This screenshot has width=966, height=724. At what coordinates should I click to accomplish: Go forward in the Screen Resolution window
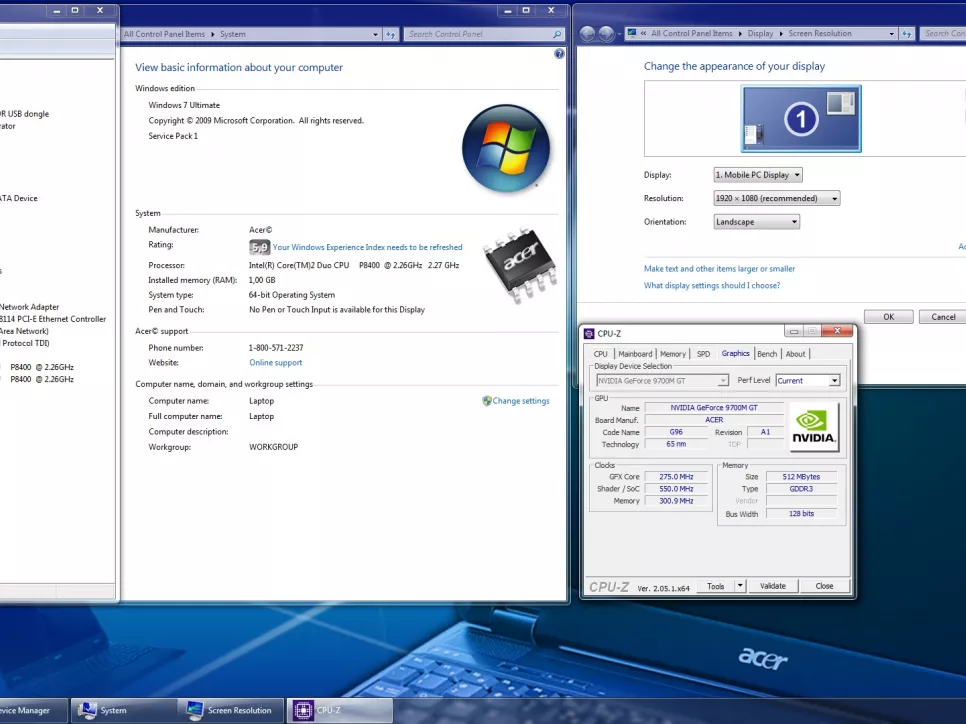coord(606,34)
